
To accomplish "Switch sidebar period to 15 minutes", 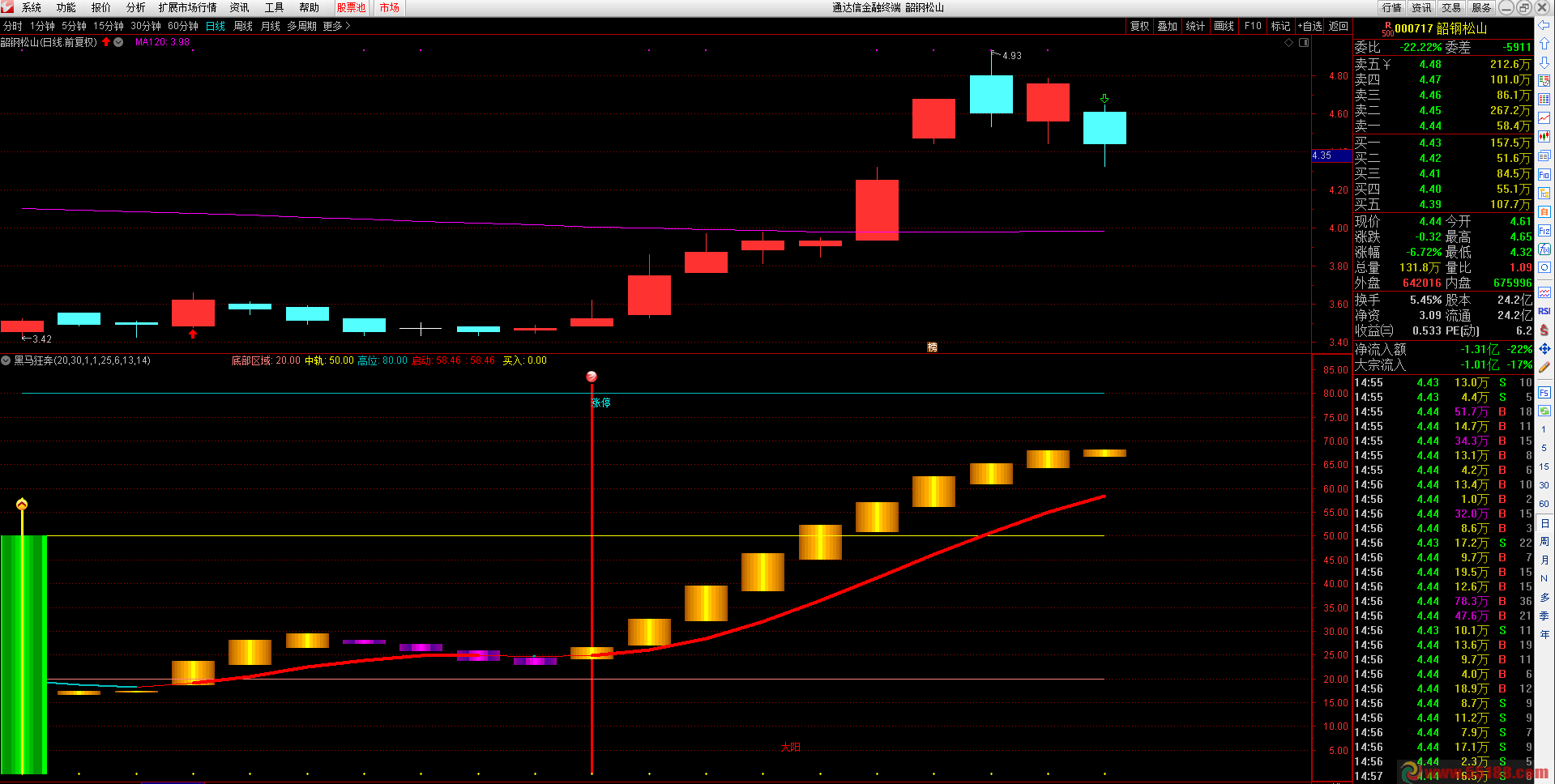I will 1544,467.
